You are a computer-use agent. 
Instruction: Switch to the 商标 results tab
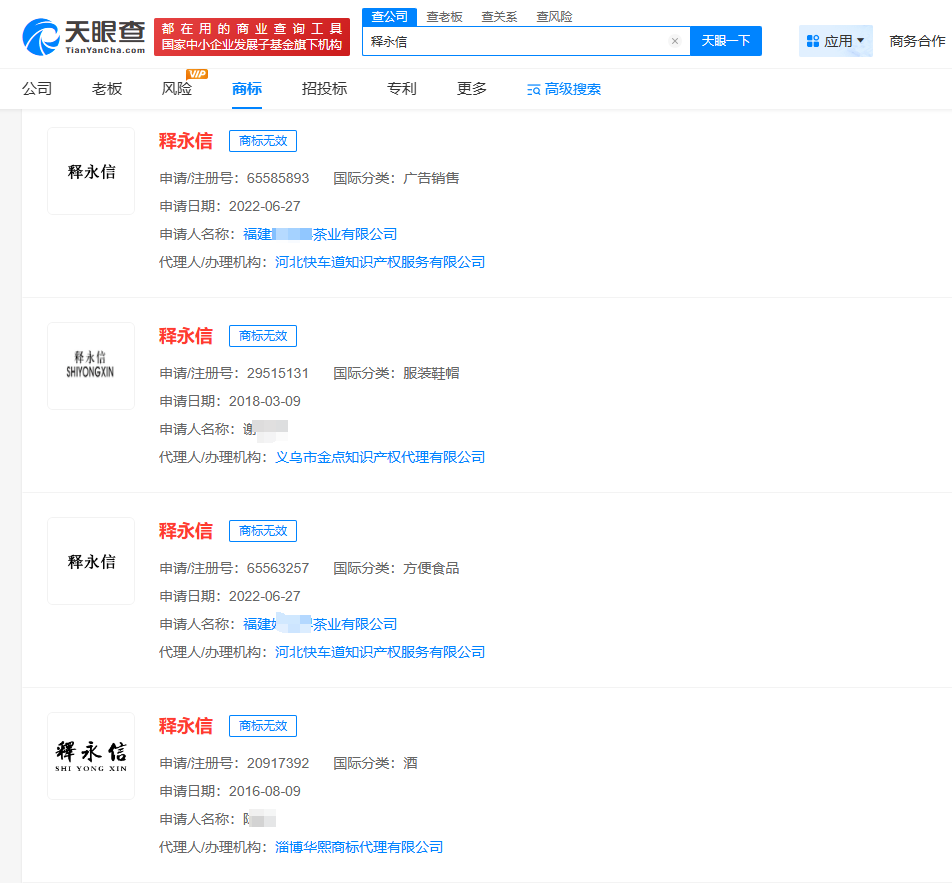pyautogui.click(x=246, y=89)
